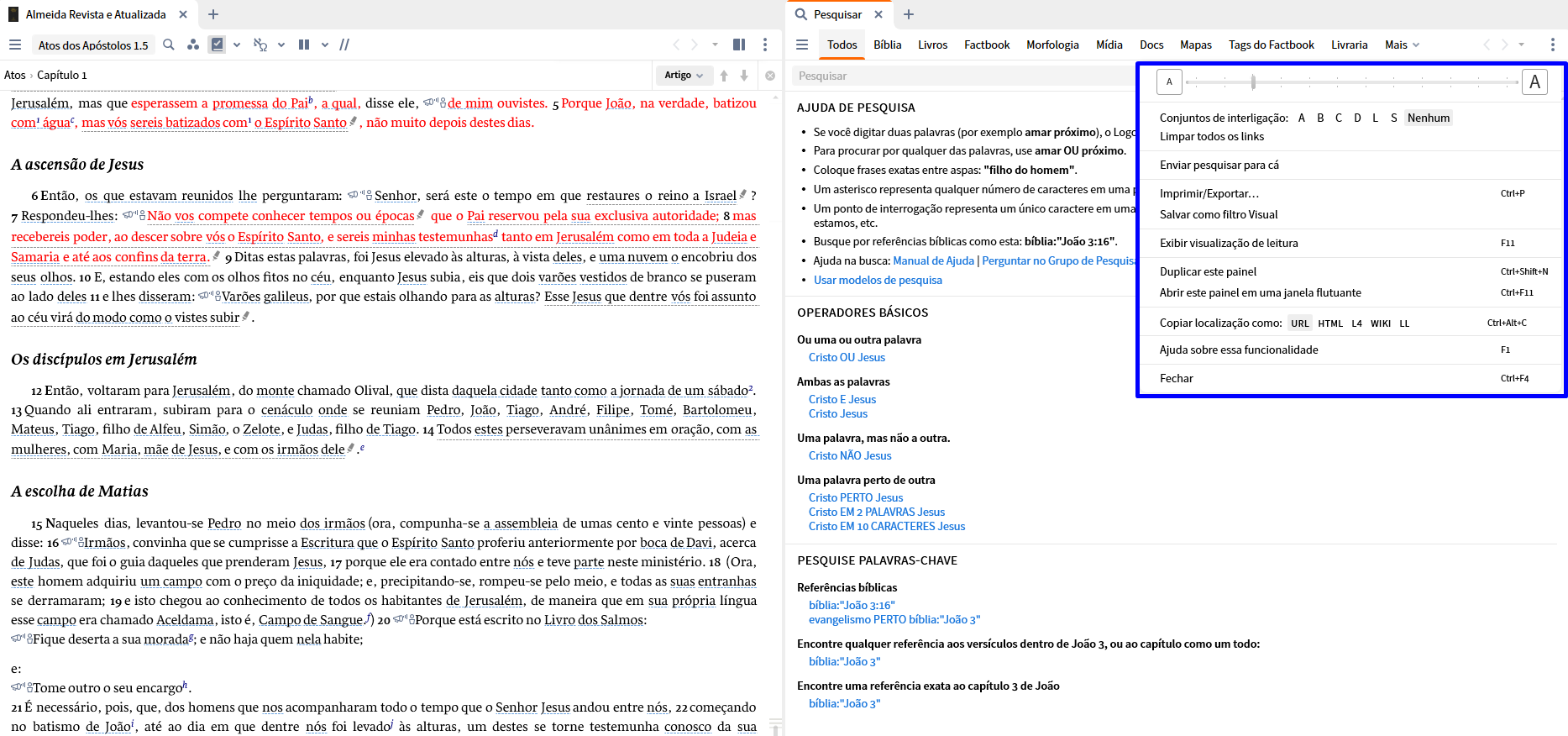Switch to the Bíblia search tab
The image size is (1568, 736).
pyautogui.click(x=887, y=45)
